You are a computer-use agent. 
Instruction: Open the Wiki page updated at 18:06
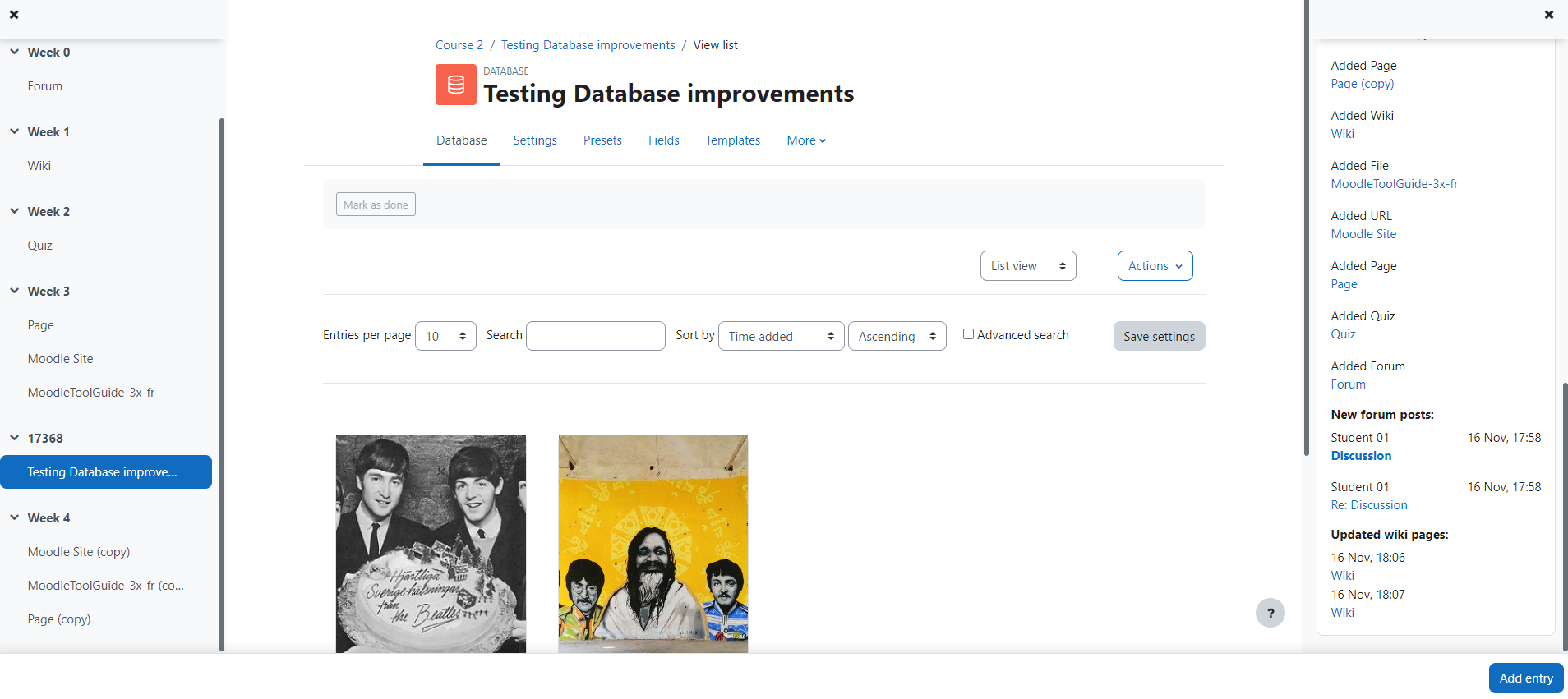click(x=1343, y=576)
